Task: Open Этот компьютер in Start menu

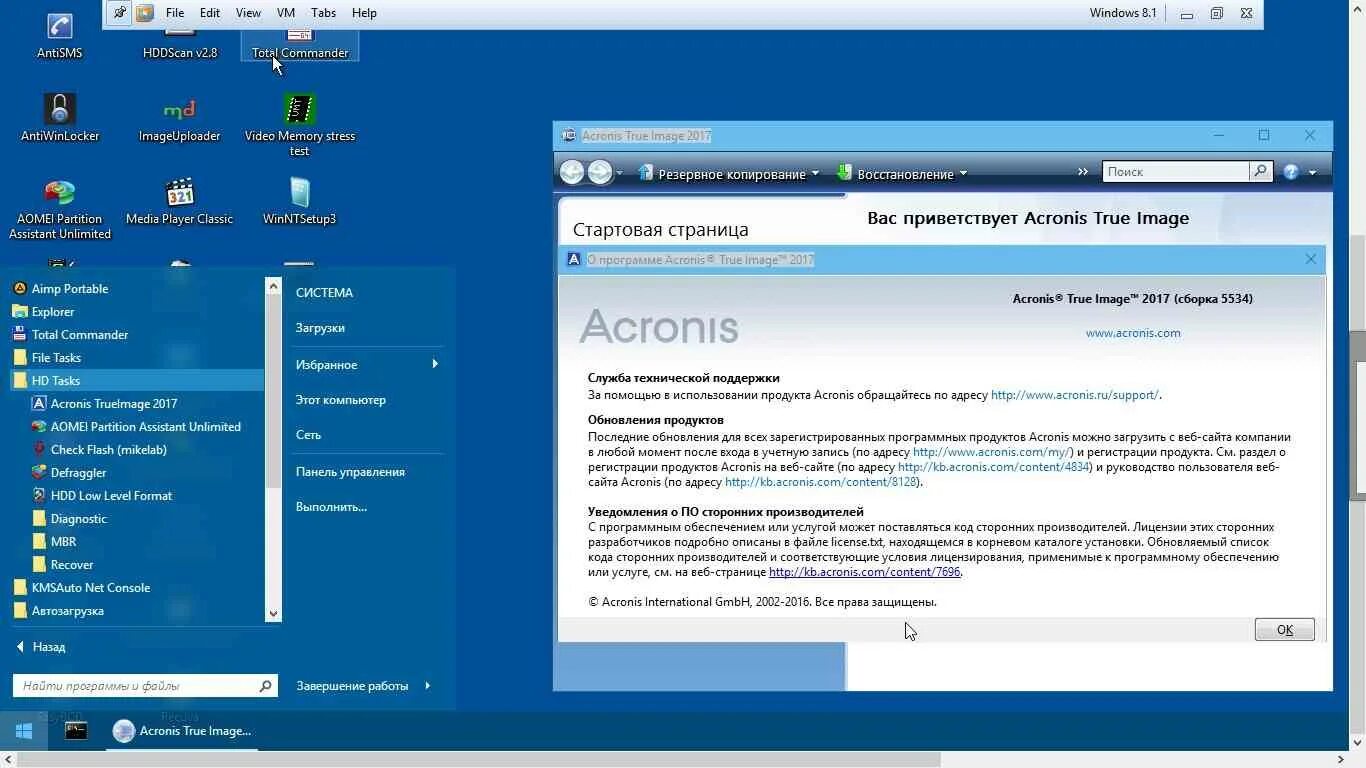Action: (x=340, y=400)
